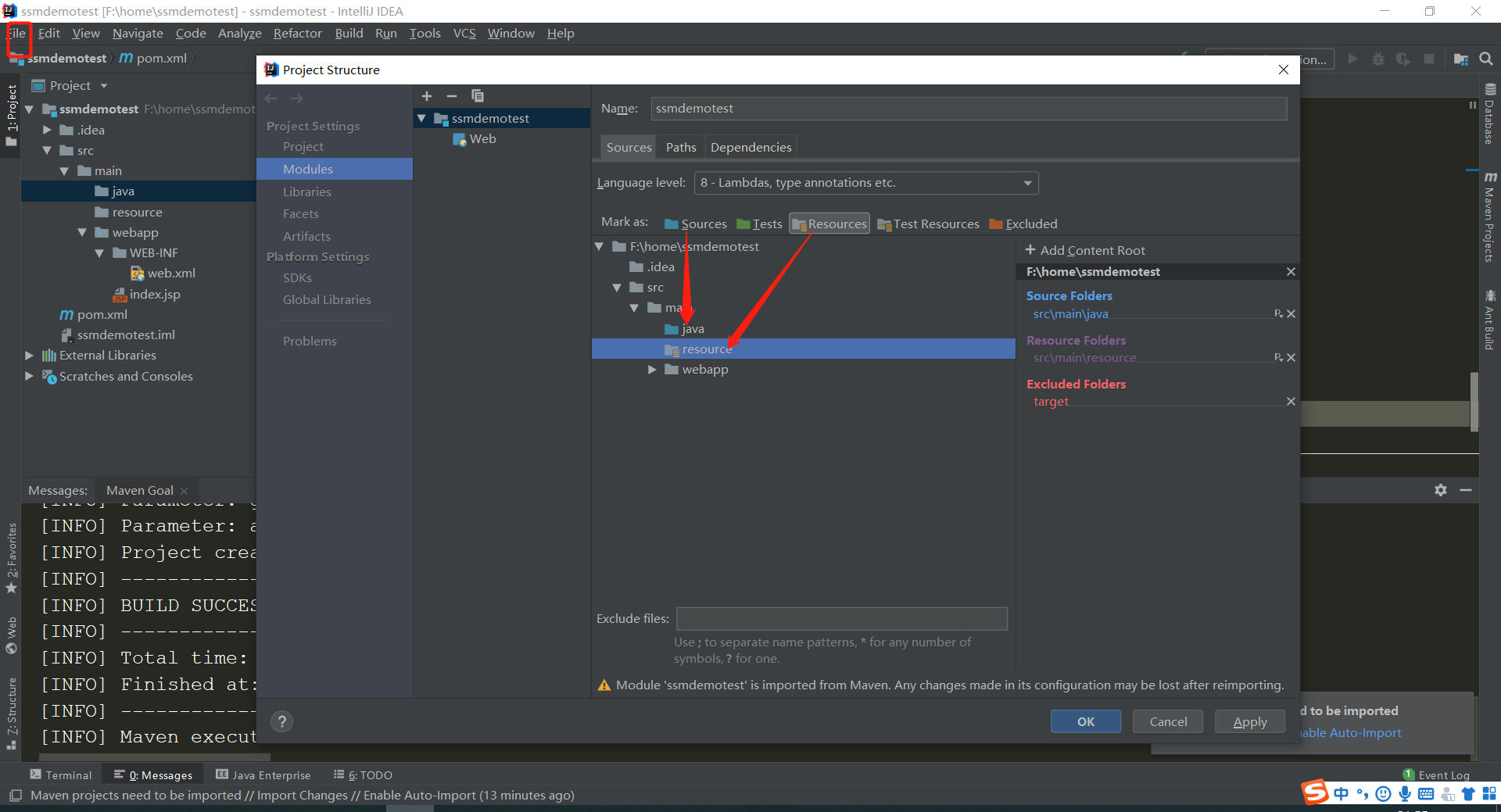Open the help question mark button
Image resolution: width=1501 pixels, height=812 pixels.
[x=282, y=721]
